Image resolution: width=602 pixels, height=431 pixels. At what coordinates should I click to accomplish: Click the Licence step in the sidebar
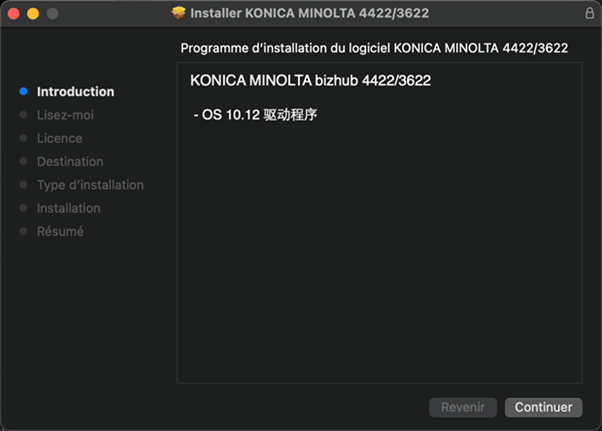point(59,138)
